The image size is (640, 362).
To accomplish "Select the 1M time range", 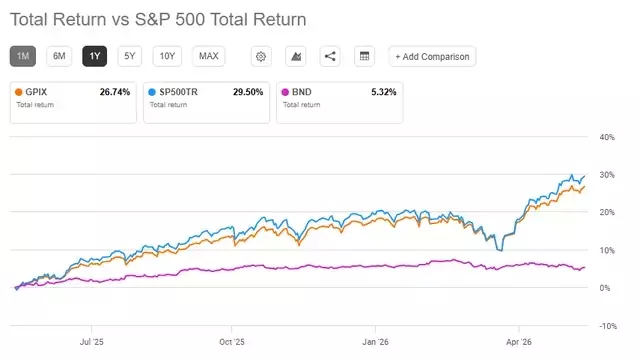I will coord(23,56).
